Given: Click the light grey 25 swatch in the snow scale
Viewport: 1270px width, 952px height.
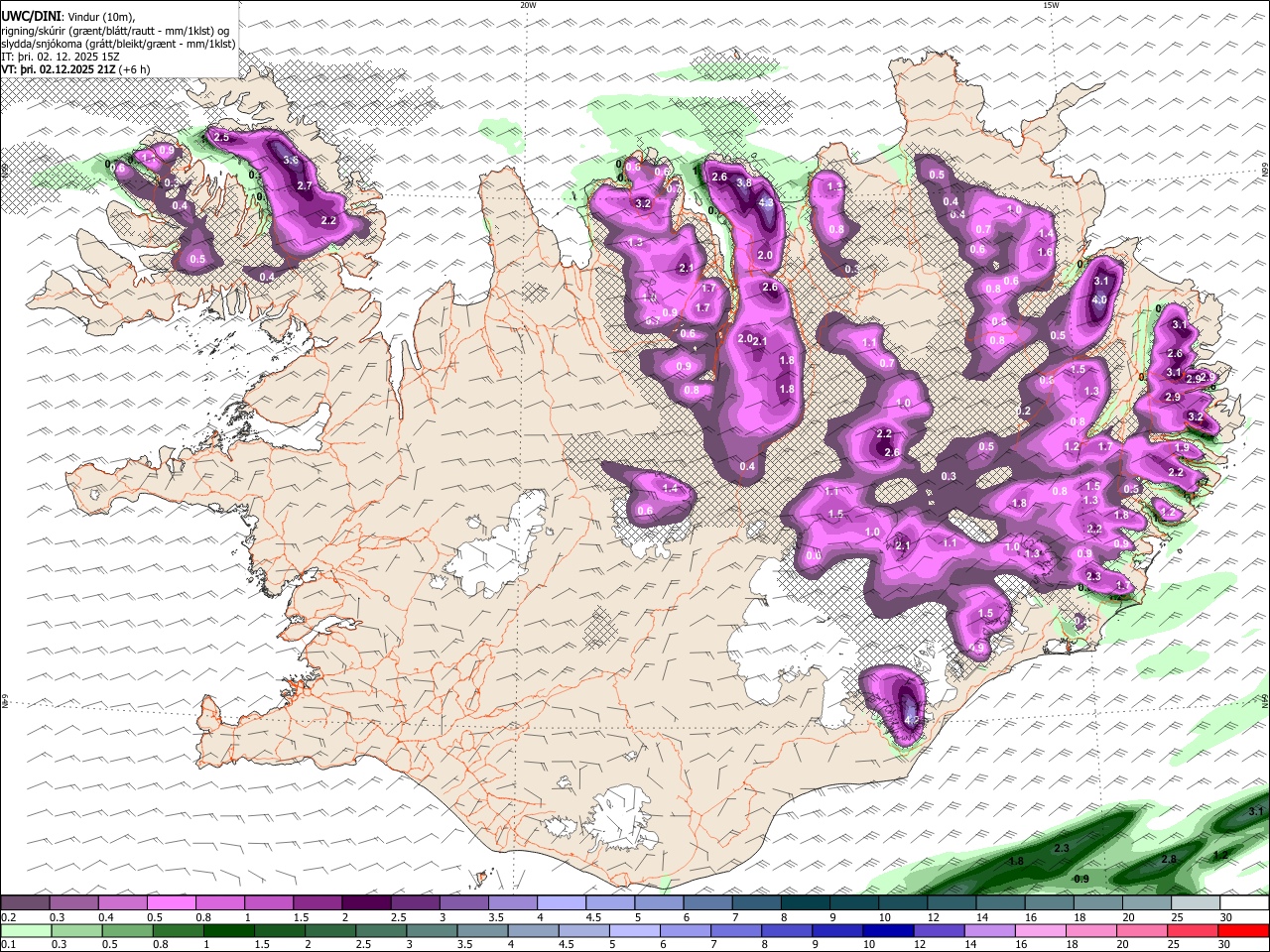Looking at the screenshot, I should click(x=1196, y=902).
